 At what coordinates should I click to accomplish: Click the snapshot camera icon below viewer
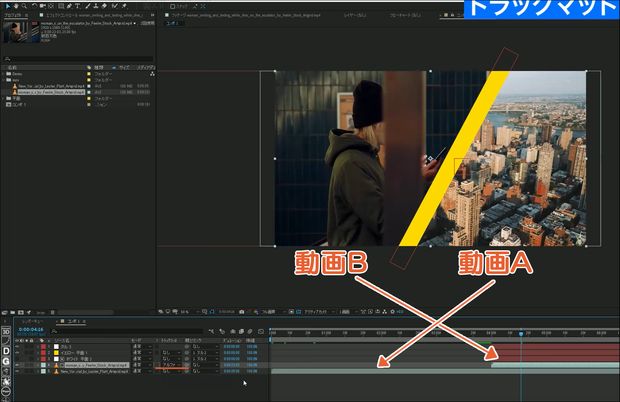pyautogui.click(x=240, y=312)
